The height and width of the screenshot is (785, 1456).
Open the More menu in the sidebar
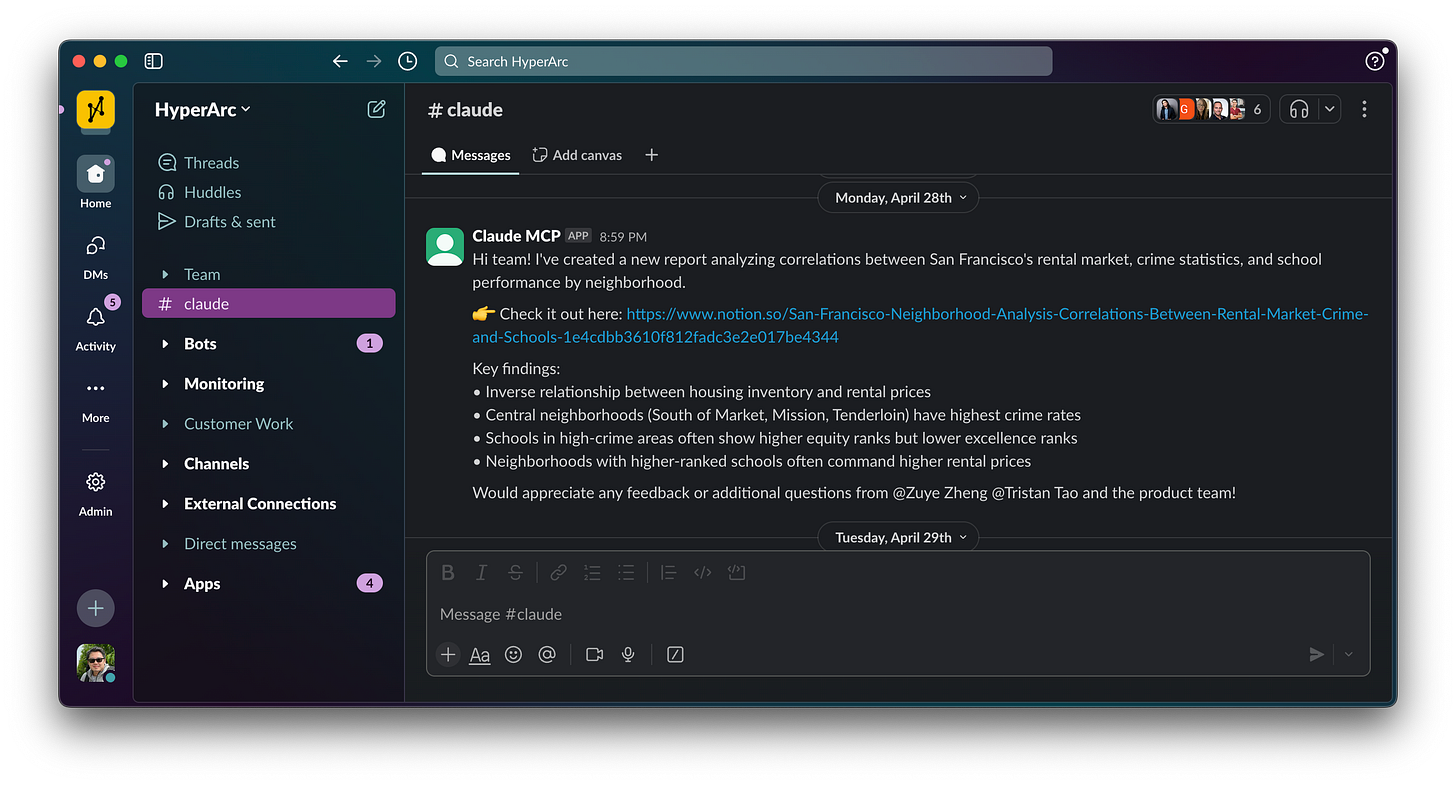(x=96, y=398)
